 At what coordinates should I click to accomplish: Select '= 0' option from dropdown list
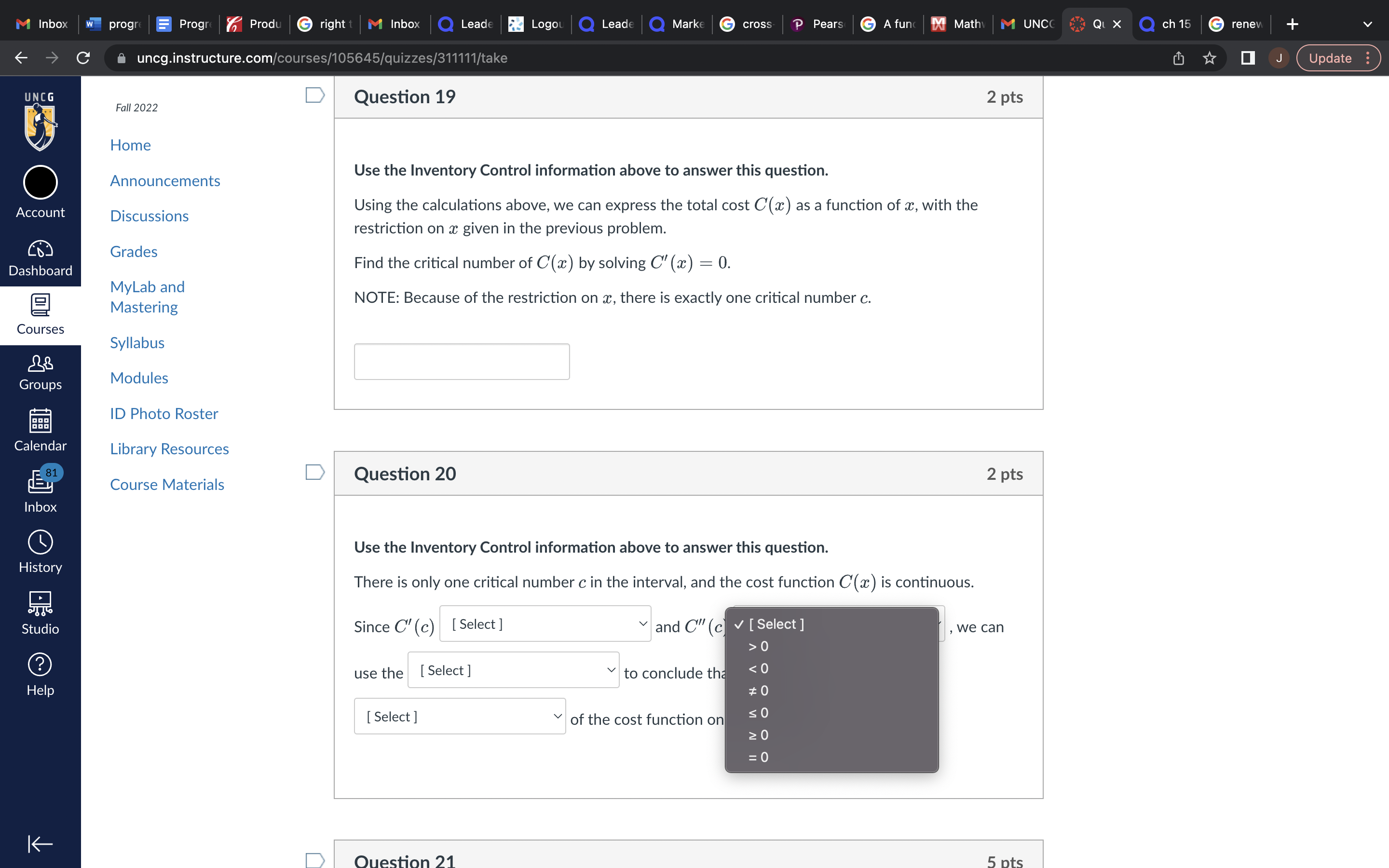point(758,757)
